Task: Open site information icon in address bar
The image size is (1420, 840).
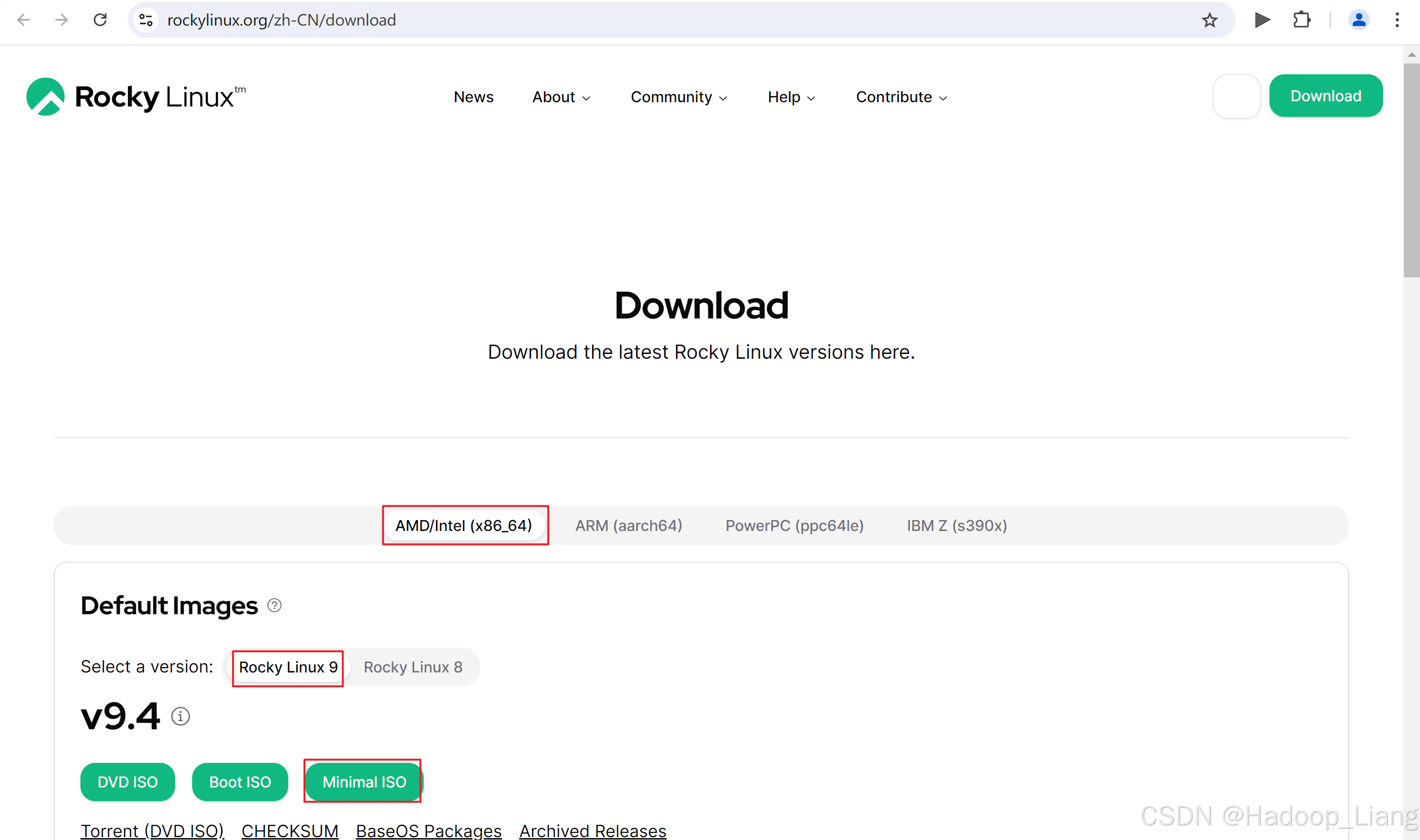Action: point(146,20)
